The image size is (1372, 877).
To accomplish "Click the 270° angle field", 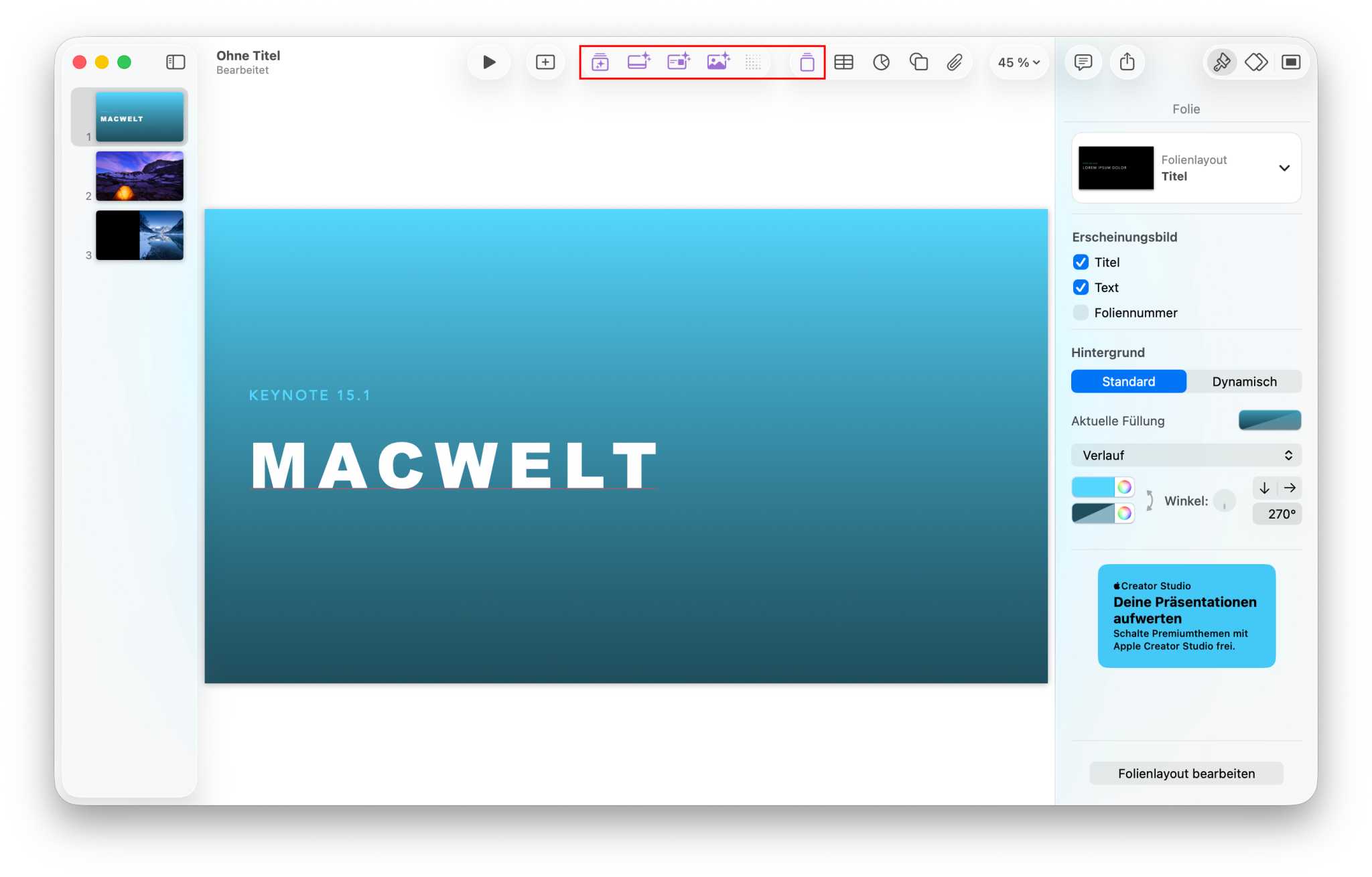I will pyautogui.click(x=1277, y=514).
